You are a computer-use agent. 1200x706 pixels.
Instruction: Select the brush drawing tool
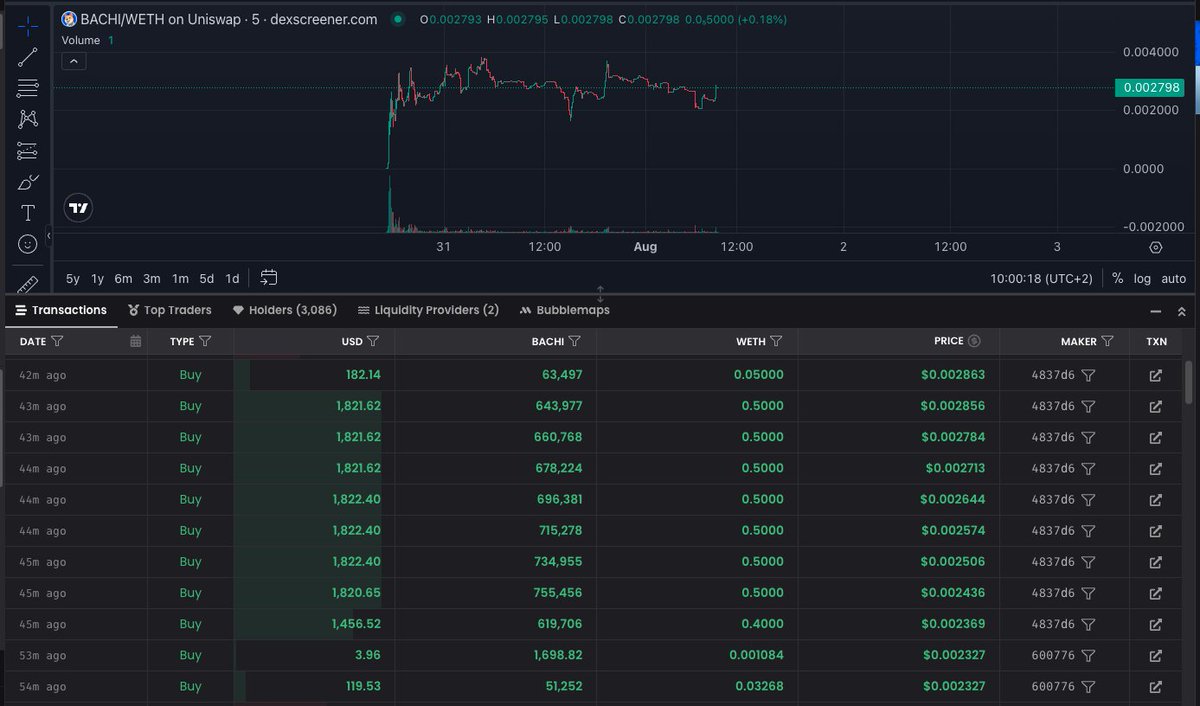28,182
